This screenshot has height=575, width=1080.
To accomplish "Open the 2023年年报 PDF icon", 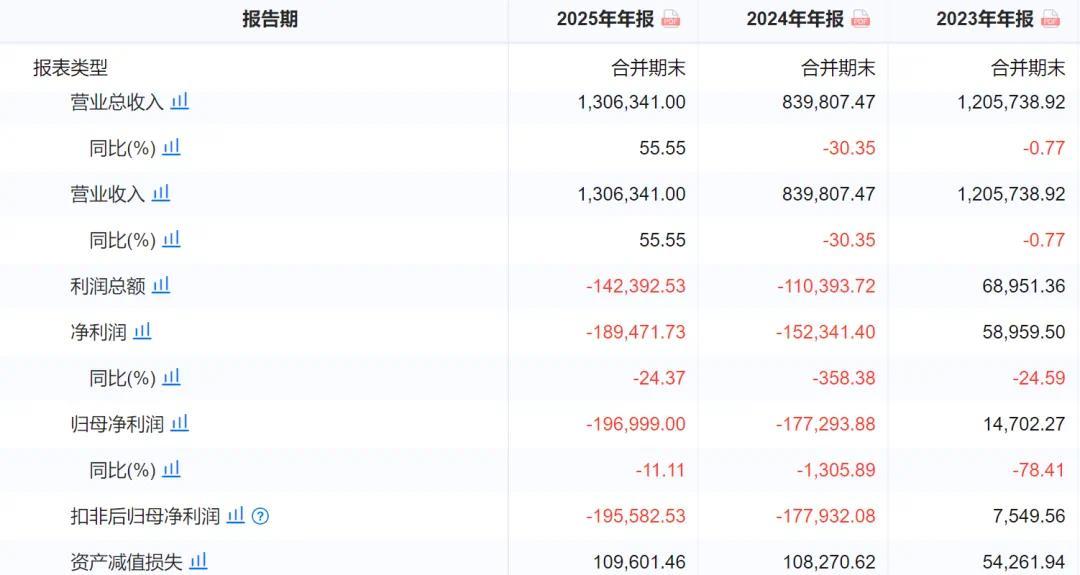I will click(x=1050, y=19).
